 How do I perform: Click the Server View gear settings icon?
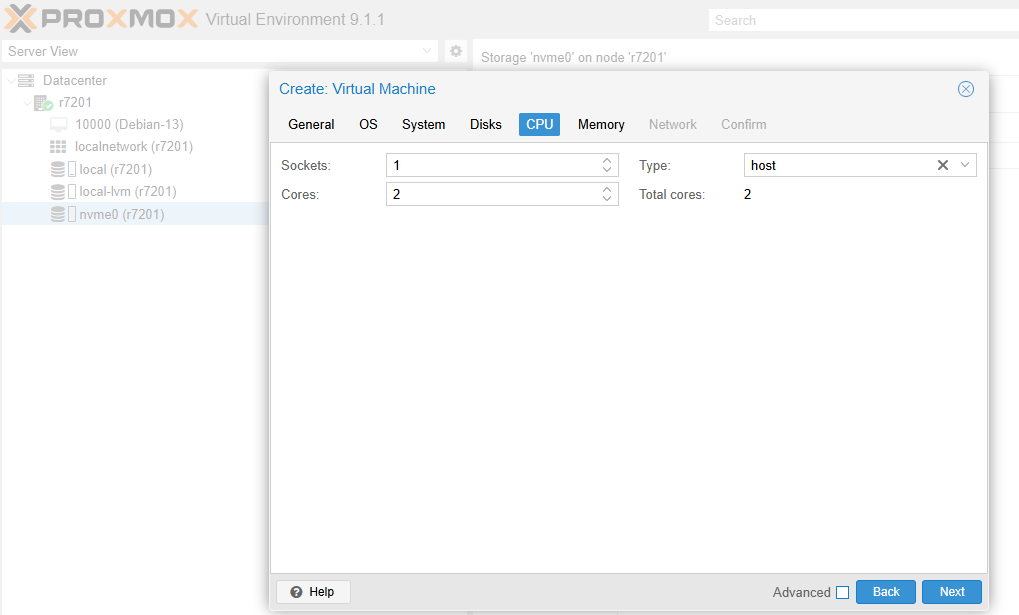pos(455,51)
